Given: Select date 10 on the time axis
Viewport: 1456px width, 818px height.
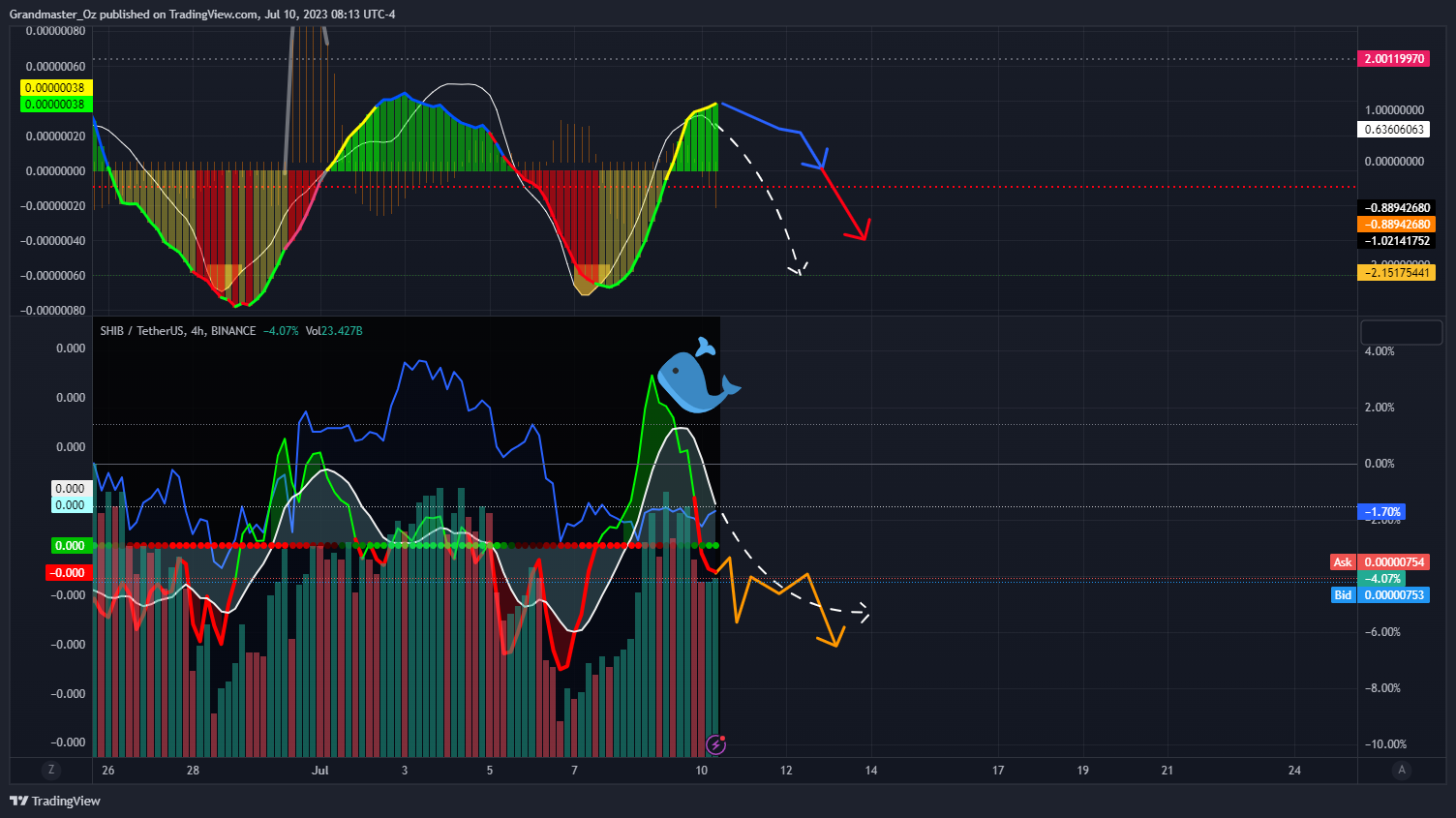Looking at the screenshot, I should (702, 771).
